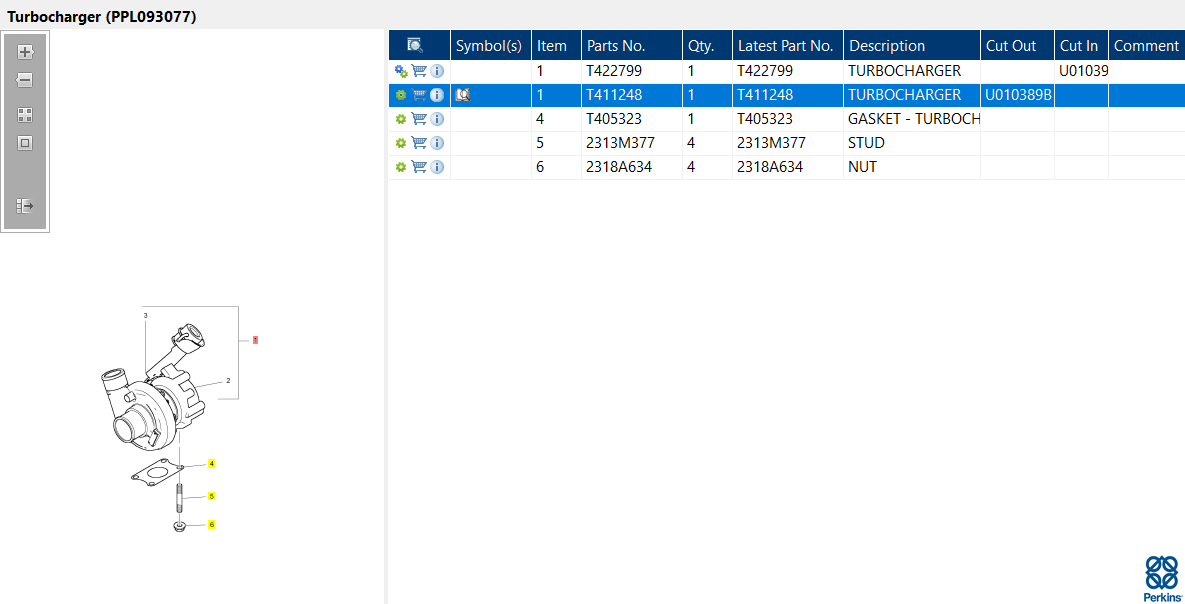
Task: Add nut 2318A634 to cart
Action: click(x=419, y=167)
